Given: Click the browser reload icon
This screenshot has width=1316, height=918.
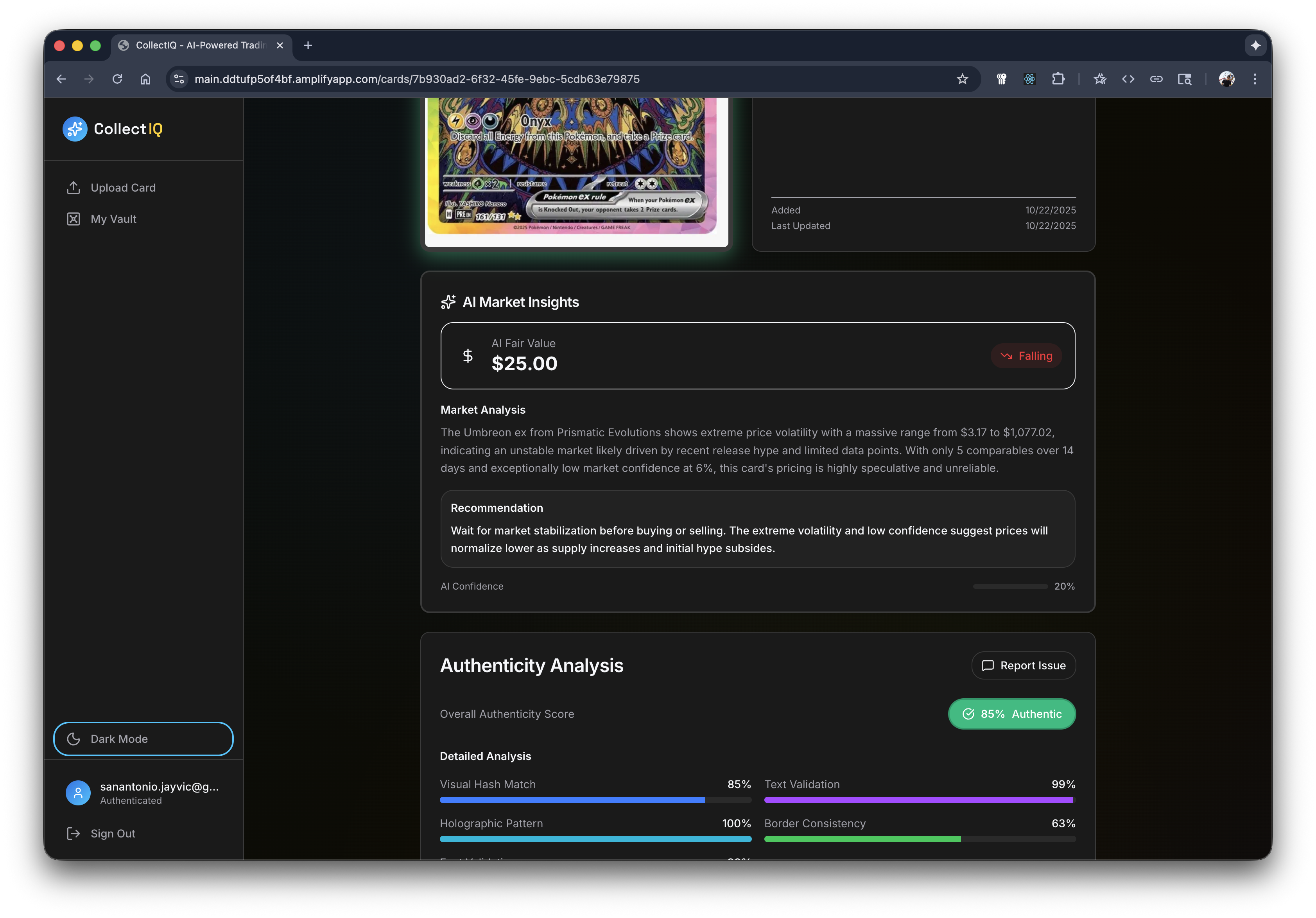Looking at the screenshot, I should coord(118,79).
